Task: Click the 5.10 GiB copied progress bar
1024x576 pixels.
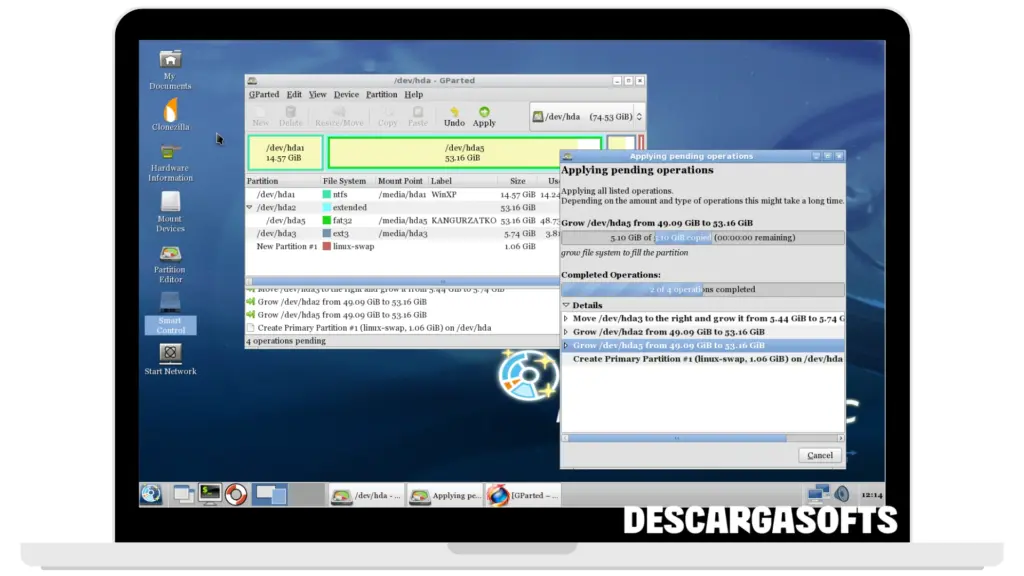Action: [x=703, y=238]
